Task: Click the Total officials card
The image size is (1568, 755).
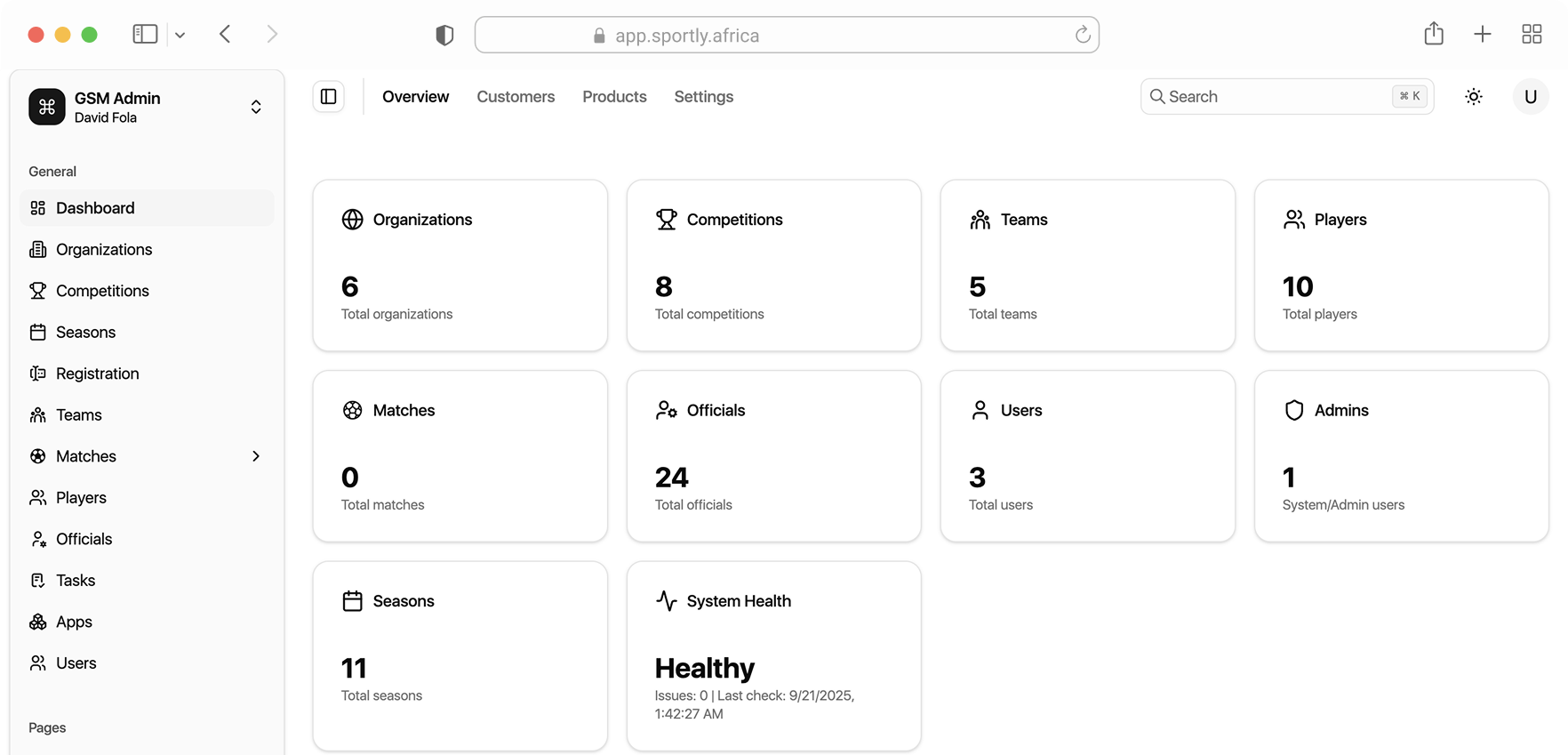Action: point(773,456)
